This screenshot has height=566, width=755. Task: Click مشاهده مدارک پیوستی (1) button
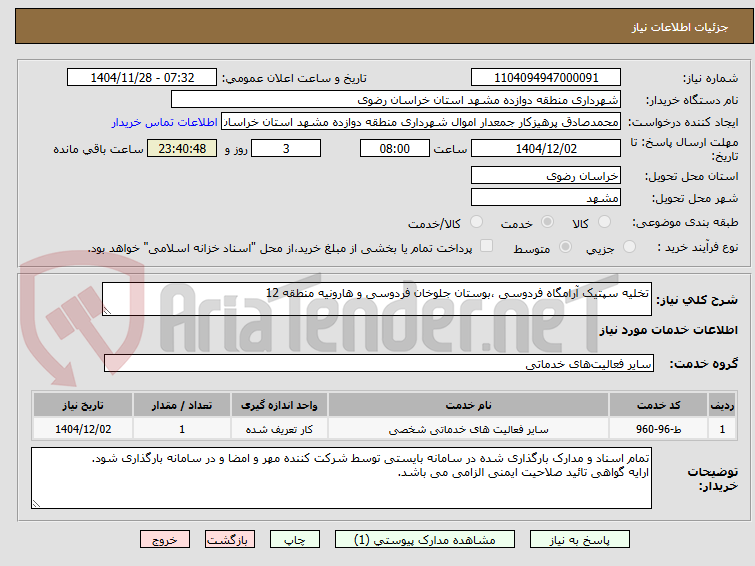(x=425, y=540)
